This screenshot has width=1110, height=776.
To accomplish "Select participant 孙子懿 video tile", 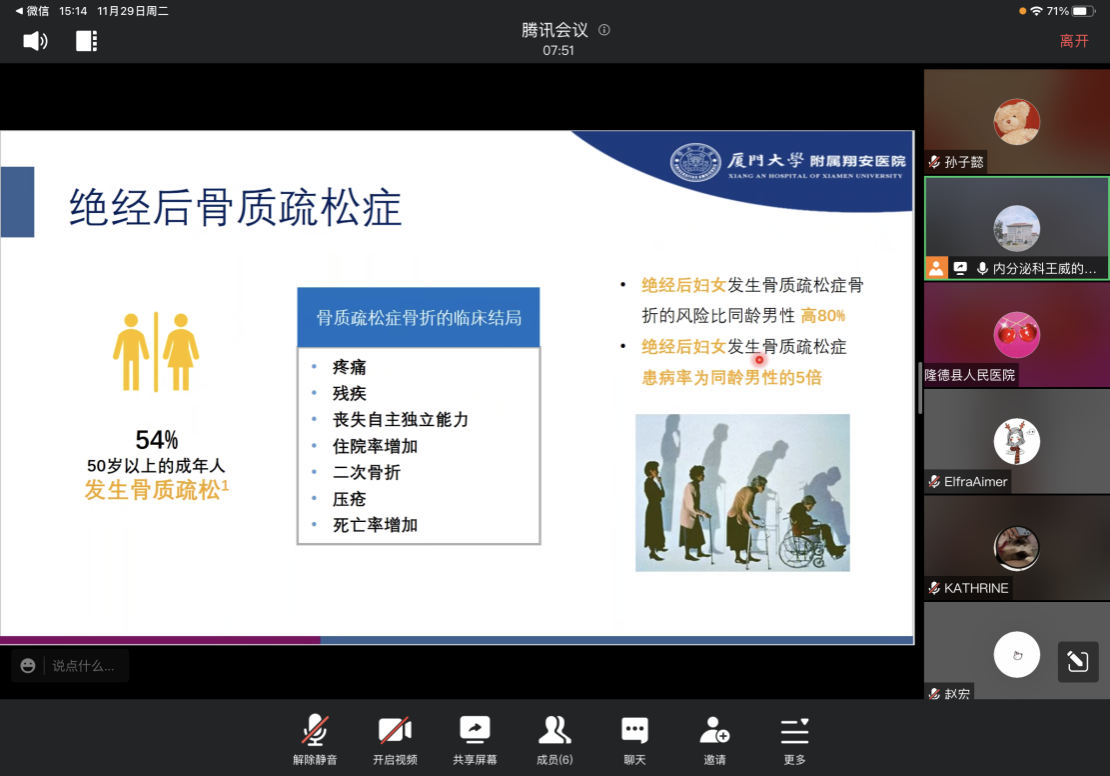I will pyautogui.click(x=1016, y=121).
